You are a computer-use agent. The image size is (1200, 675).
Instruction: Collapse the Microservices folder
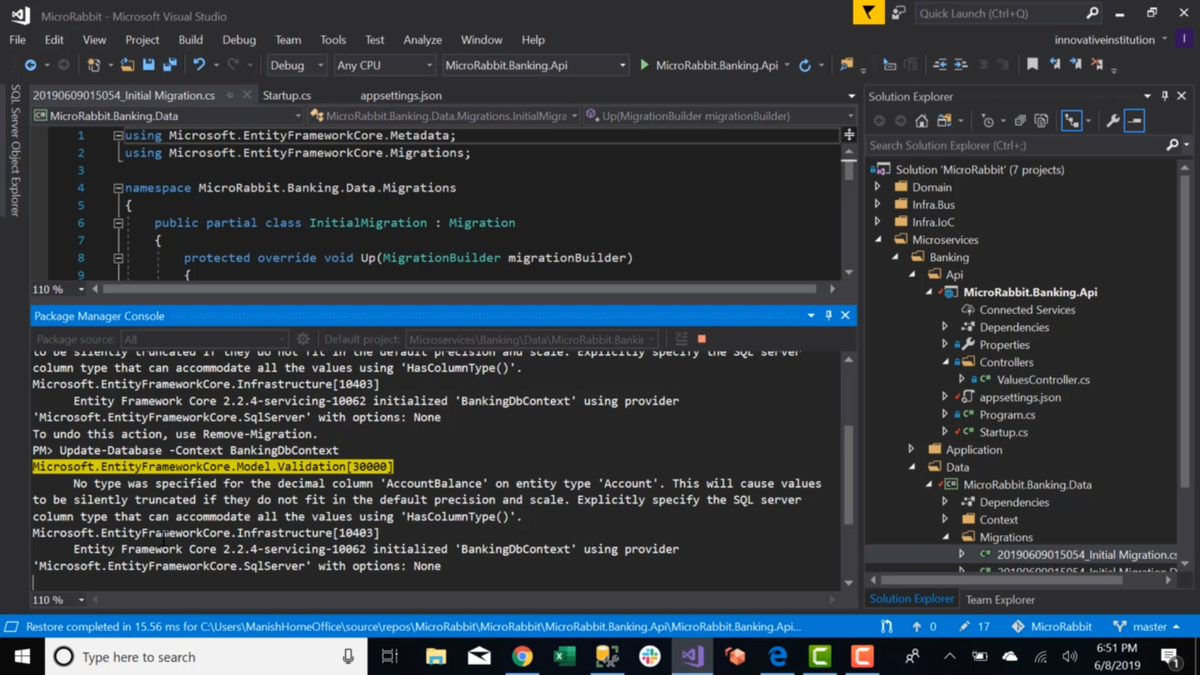878,240
